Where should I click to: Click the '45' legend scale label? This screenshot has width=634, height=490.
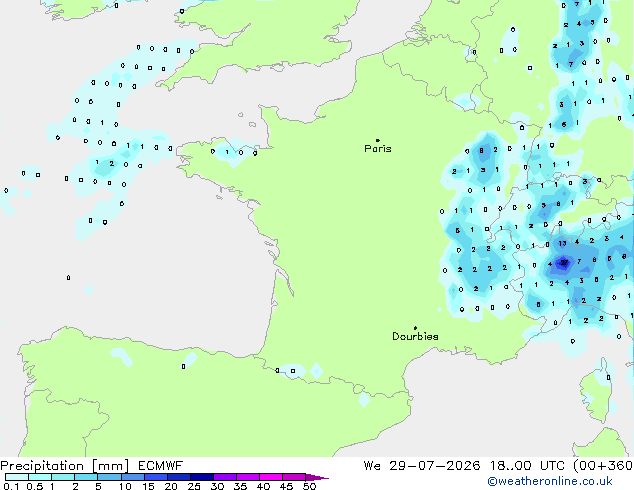click(x=286, y=486)
